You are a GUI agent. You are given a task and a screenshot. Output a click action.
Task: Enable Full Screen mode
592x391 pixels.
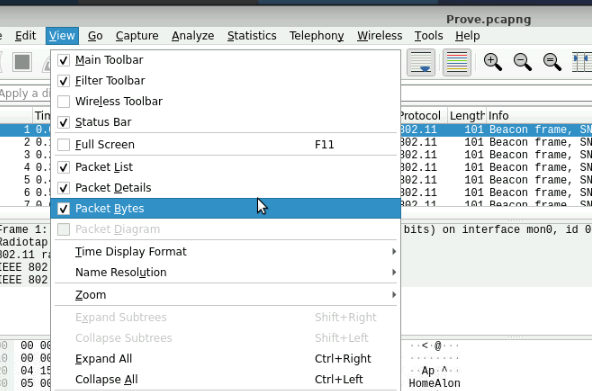[225, 145]
